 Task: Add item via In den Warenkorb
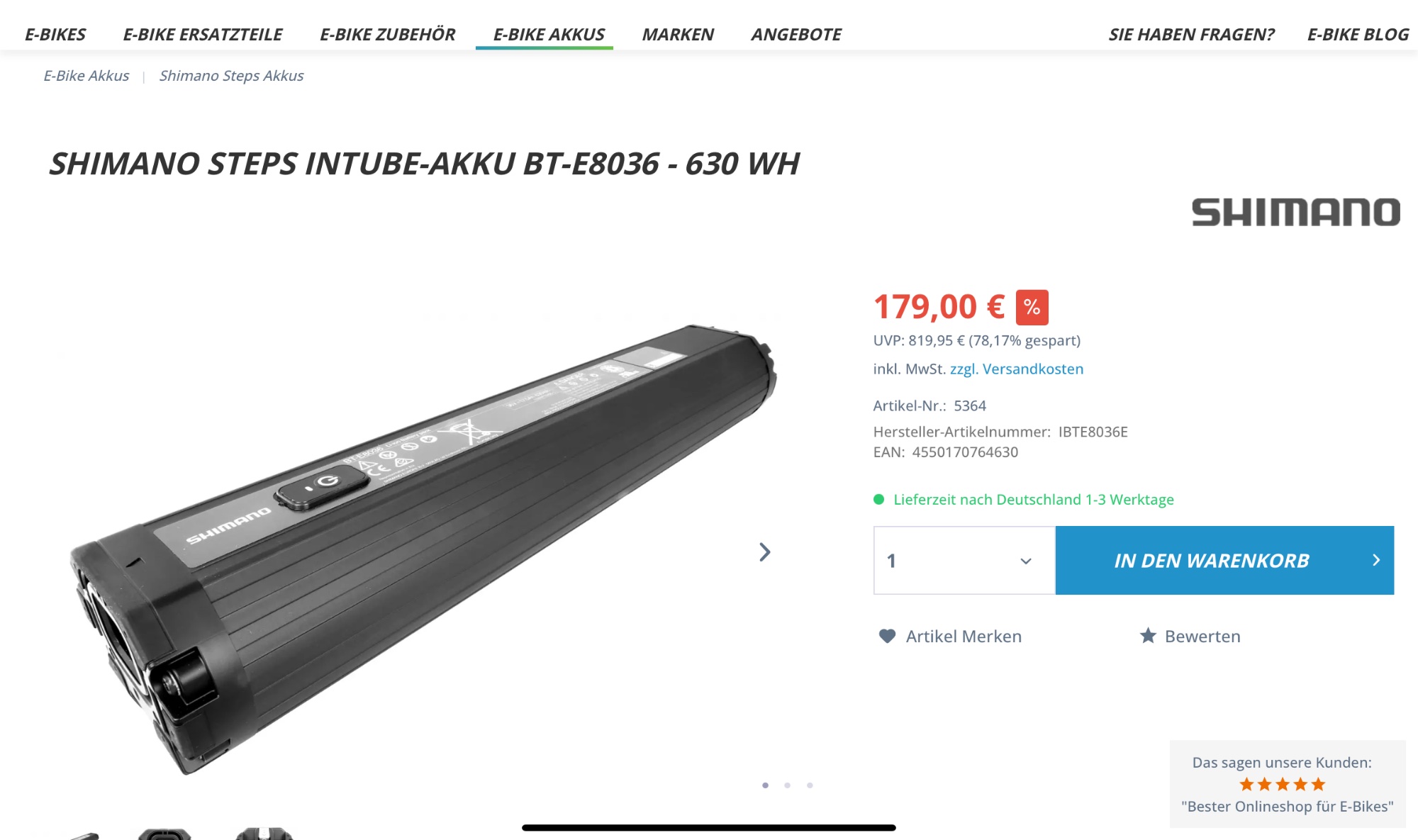(1224, 560)
